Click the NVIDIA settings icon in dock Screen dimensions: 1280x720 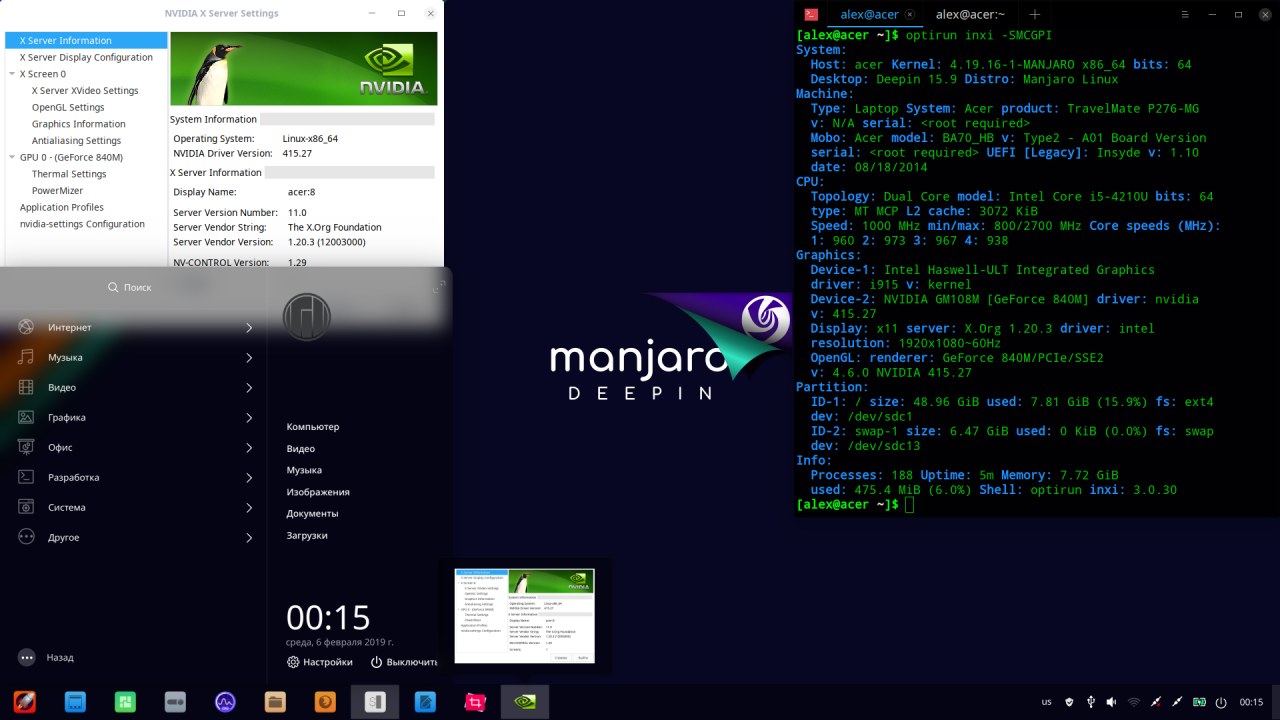click(x=525, y=702)
